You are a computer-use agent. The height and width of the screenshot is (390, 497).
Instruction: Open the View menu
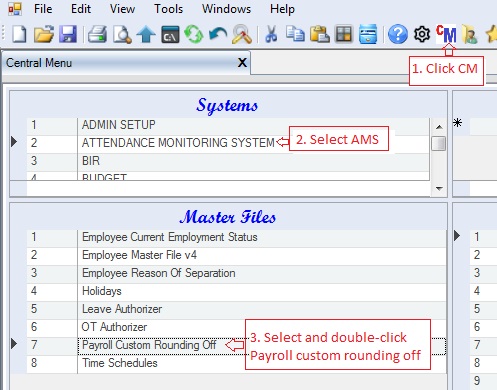tap(122, 9)
